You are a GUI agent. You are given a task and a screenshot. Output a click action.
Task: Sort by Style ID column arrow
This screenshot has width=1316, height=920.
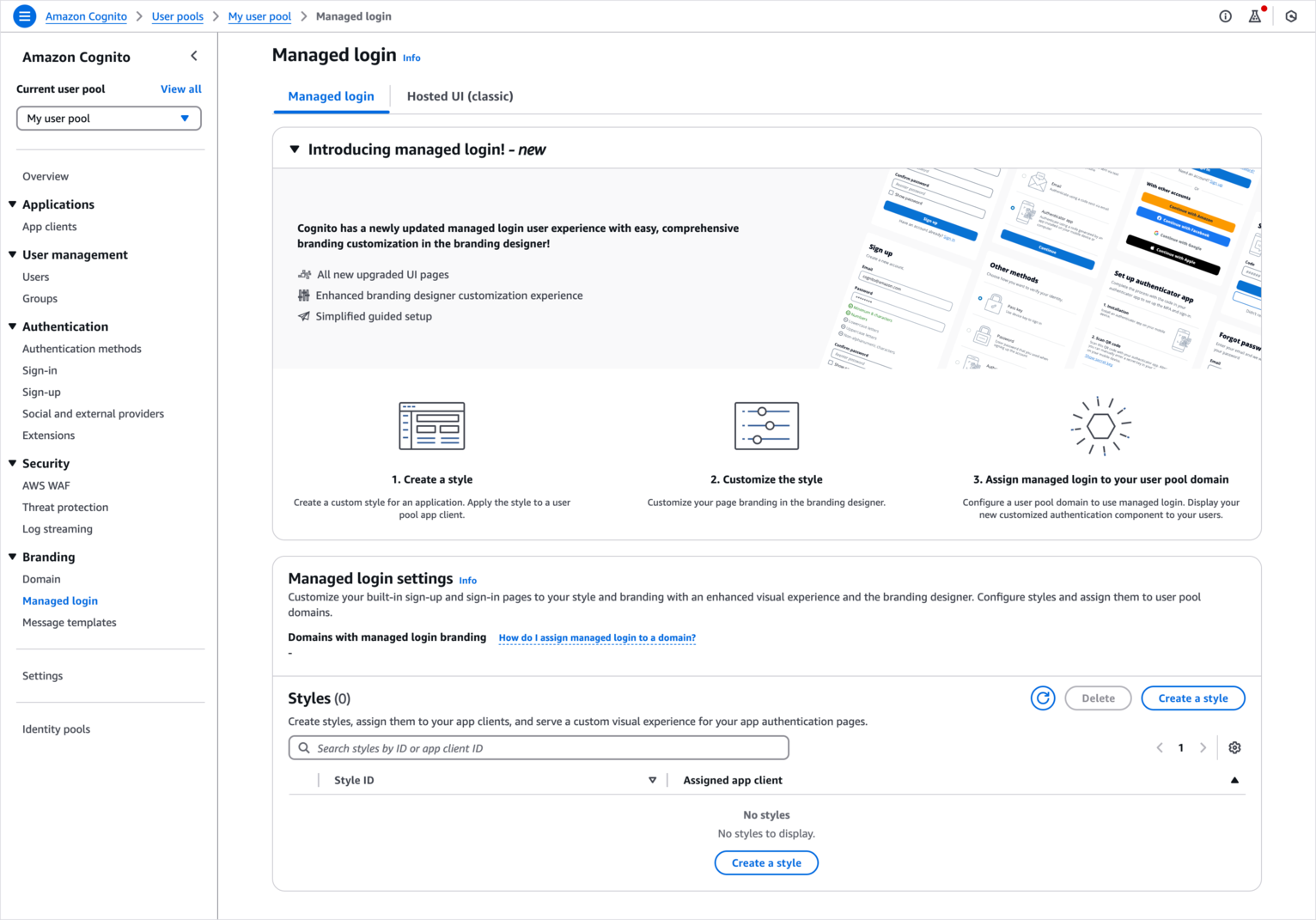tap(652, 780)
